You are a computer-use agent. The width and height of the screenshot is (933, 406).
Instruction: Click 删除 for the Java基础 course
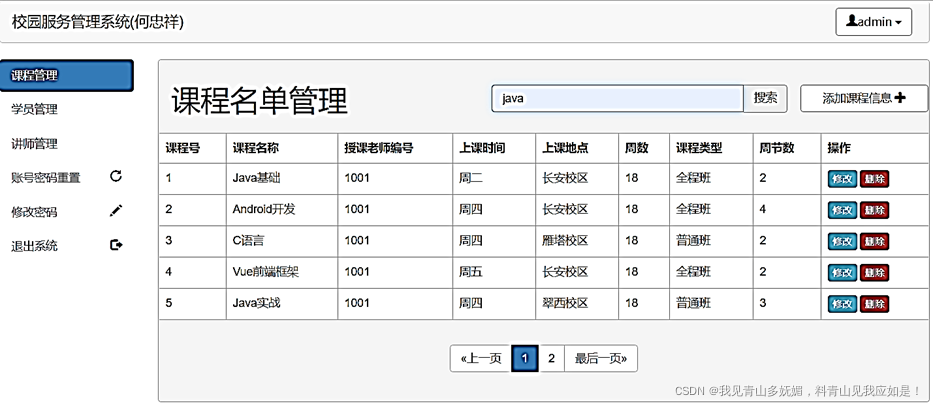[874, 179]
